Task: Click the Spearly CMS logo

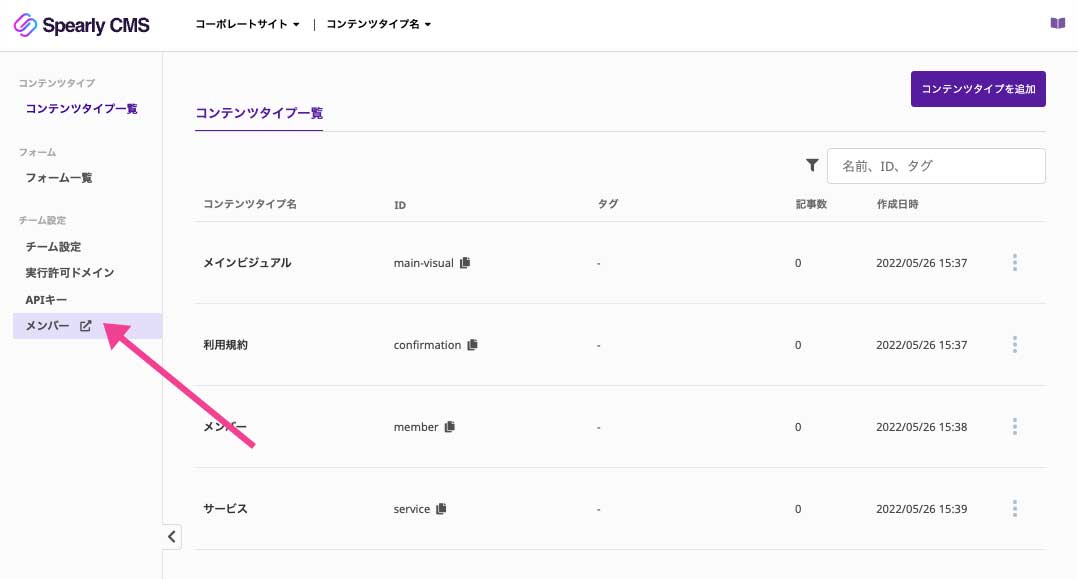Action: pyautogui.click(x=82, y=25)
